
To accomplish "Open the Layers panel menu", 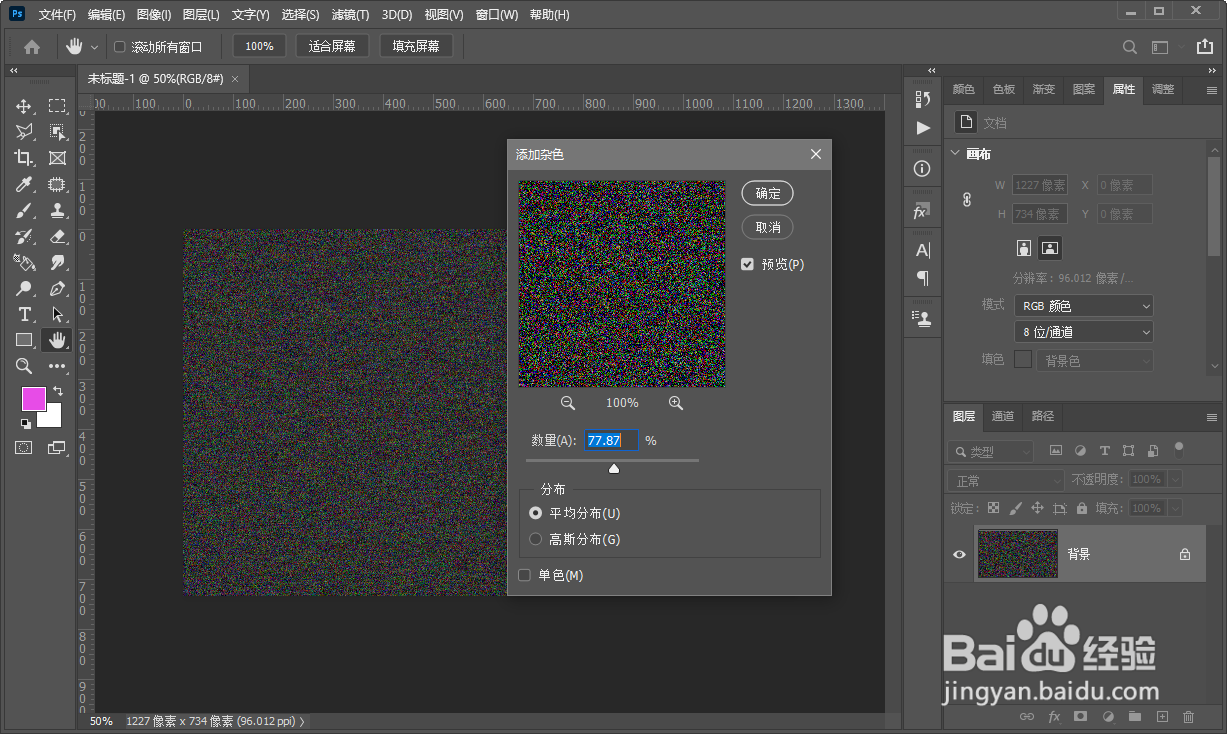I will (1212, 417).
